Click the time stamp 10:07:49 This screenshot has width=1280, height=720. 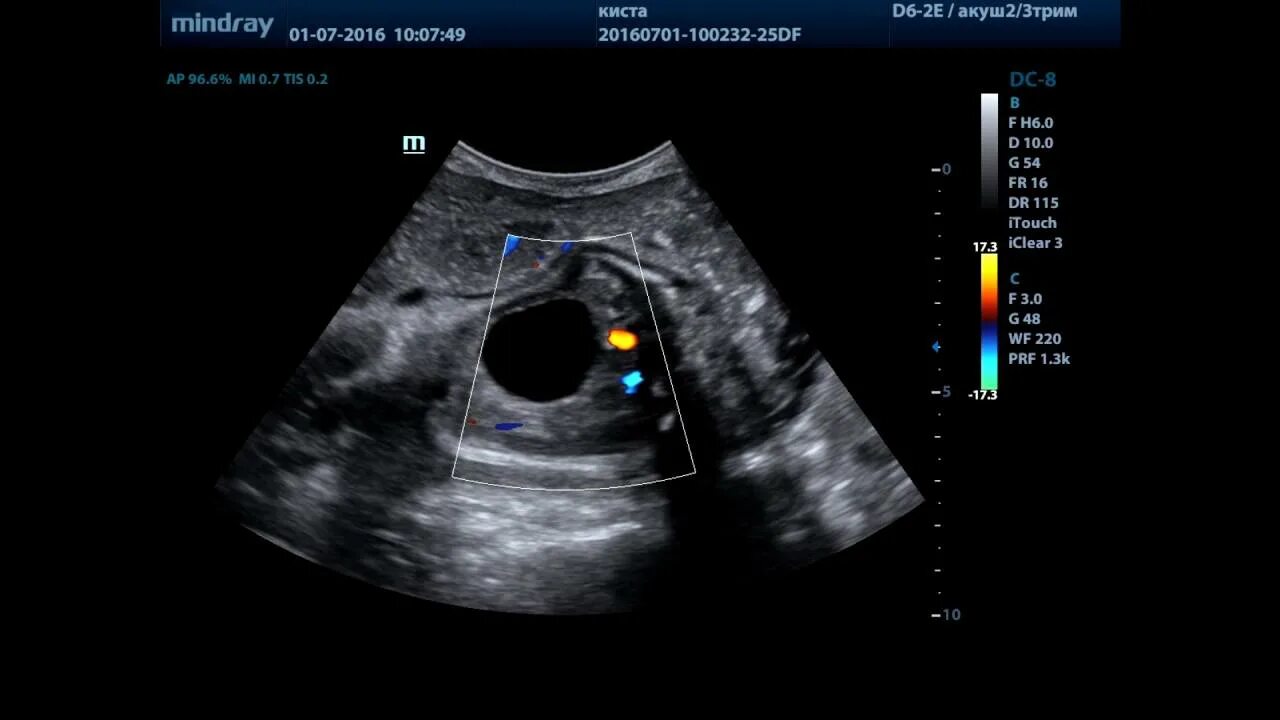[429, 34]
